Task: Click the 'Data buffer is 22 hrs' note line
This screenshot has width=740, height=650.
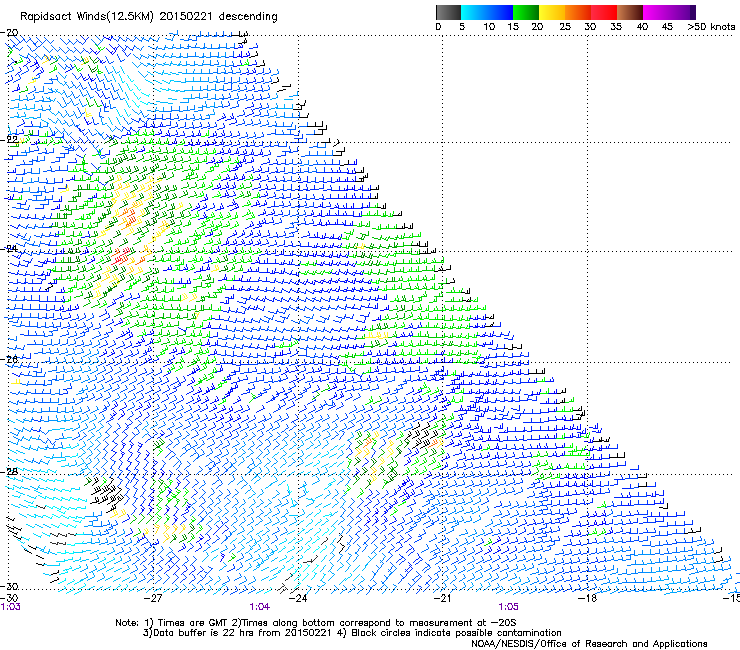Action: (x=353, y=633)
